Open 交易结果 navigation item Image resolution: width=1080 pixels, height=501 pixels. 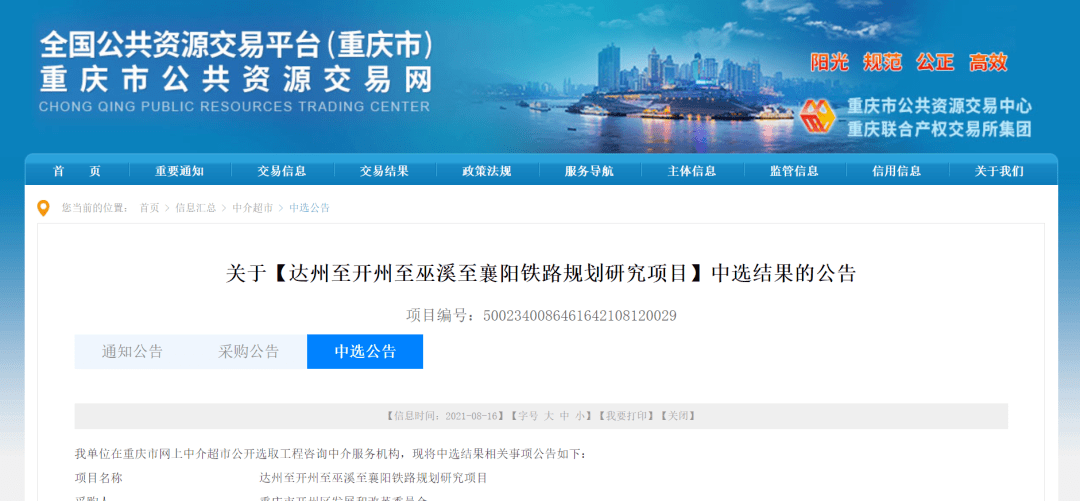pos(384,172)
